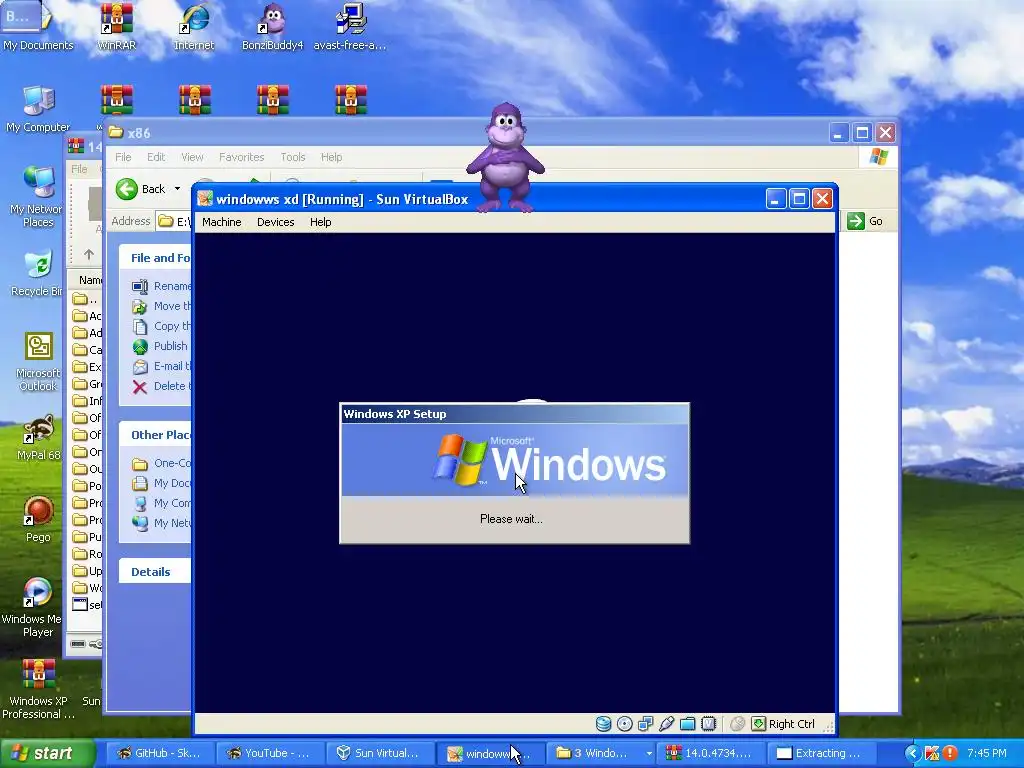This screenshot has height=768, width=1024.
Task: Select My Network Places desktop icon
Action: tap(38, 196)
